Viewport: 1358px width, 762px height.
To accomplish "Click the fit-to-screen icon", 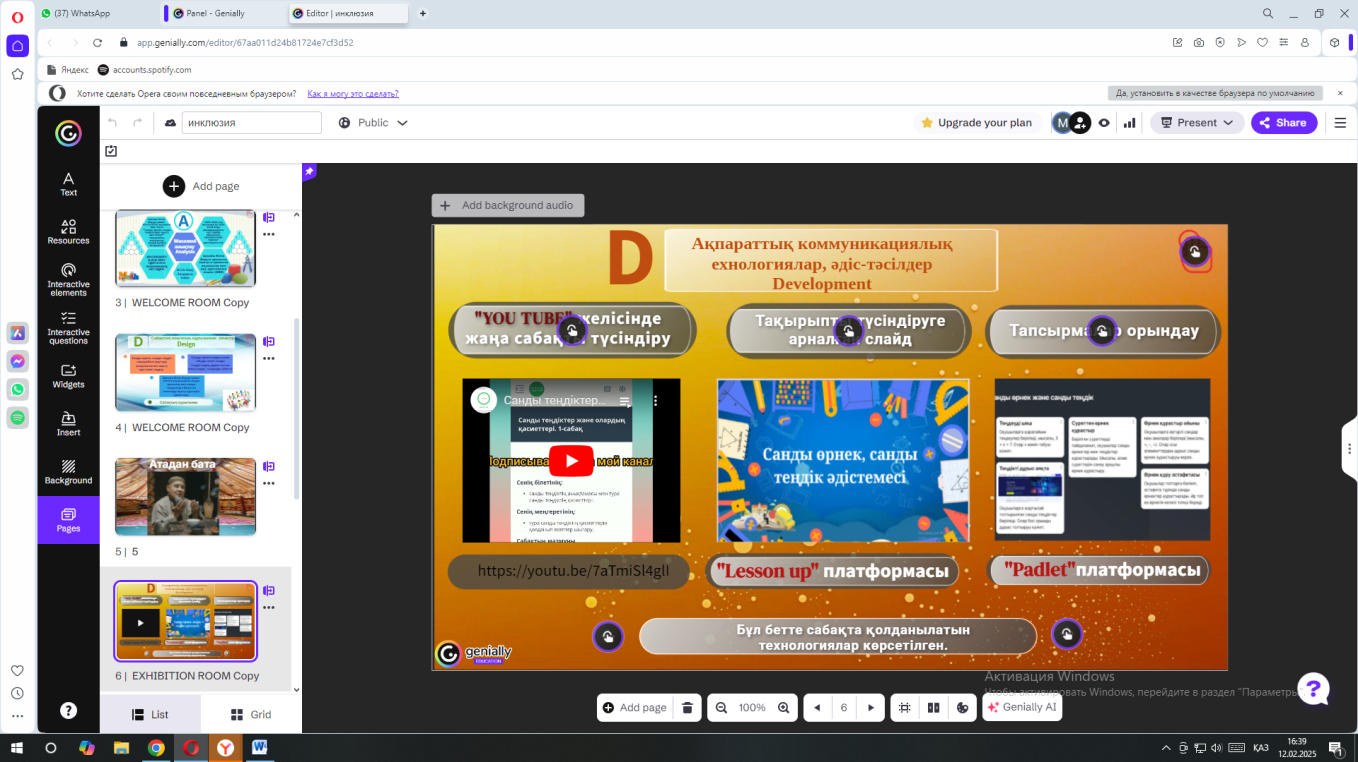I will coord(904,708).
